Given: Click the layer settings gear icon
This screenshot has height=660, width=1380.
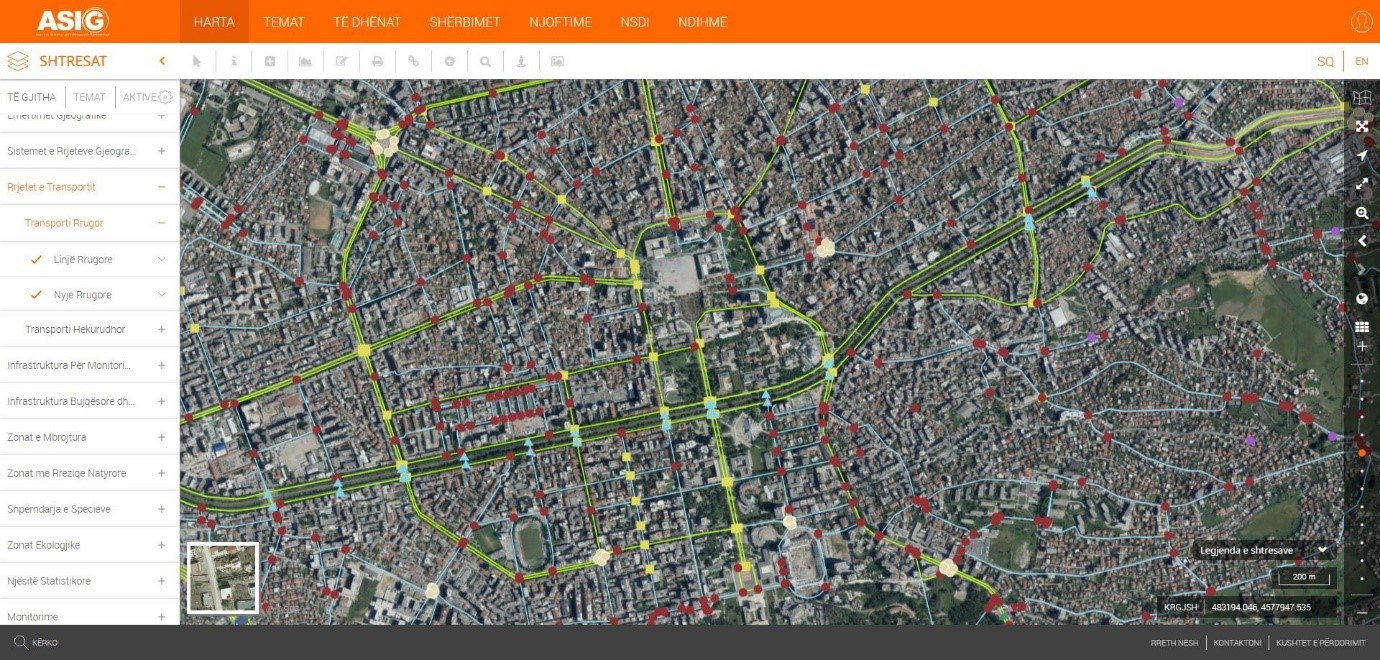Looking at the screenshot, I should click(166, 97).
